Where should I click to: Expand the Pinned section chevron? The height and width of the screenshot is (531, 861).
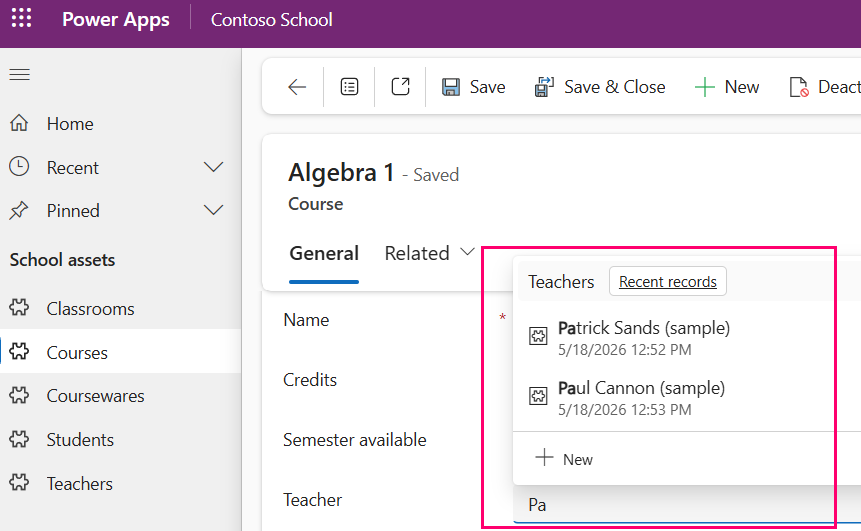tap(213, 210)
